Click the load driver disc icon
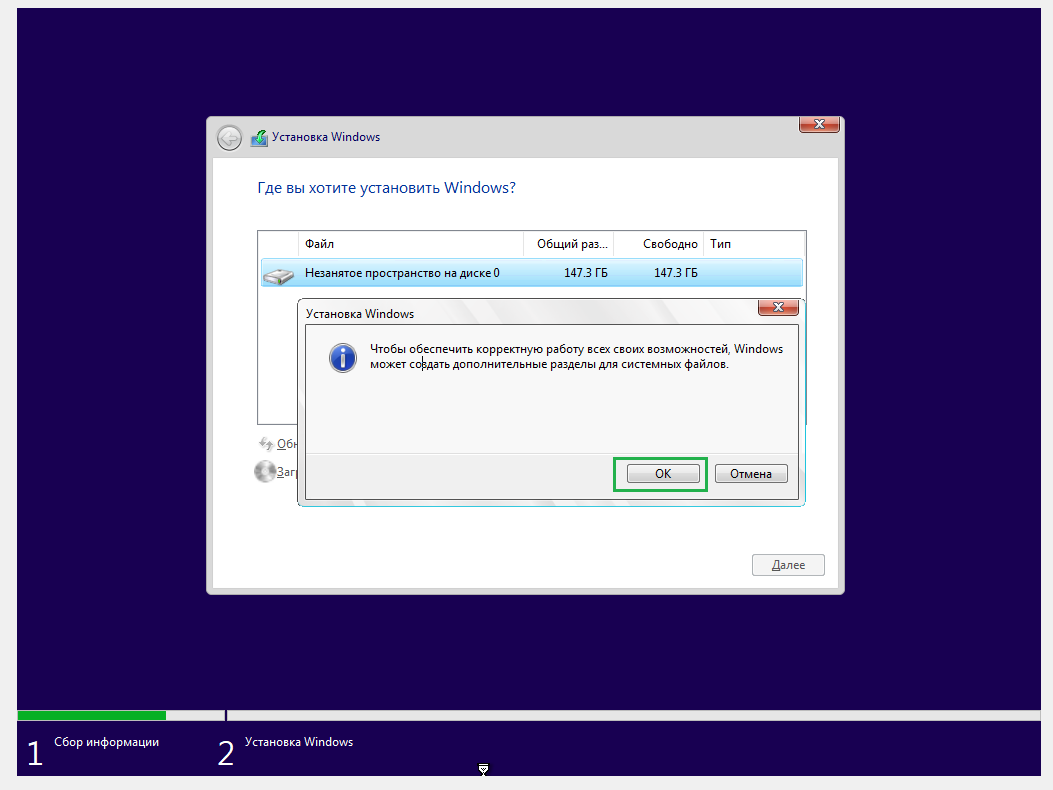The width and height of the screenshot is (1053, 790). tap(265, 471)
